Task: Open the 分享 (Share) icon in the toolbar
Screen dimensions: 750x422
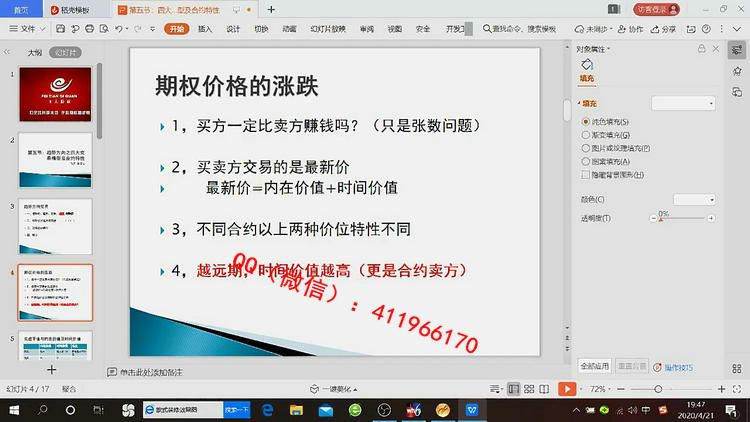Action: (665, 30)
